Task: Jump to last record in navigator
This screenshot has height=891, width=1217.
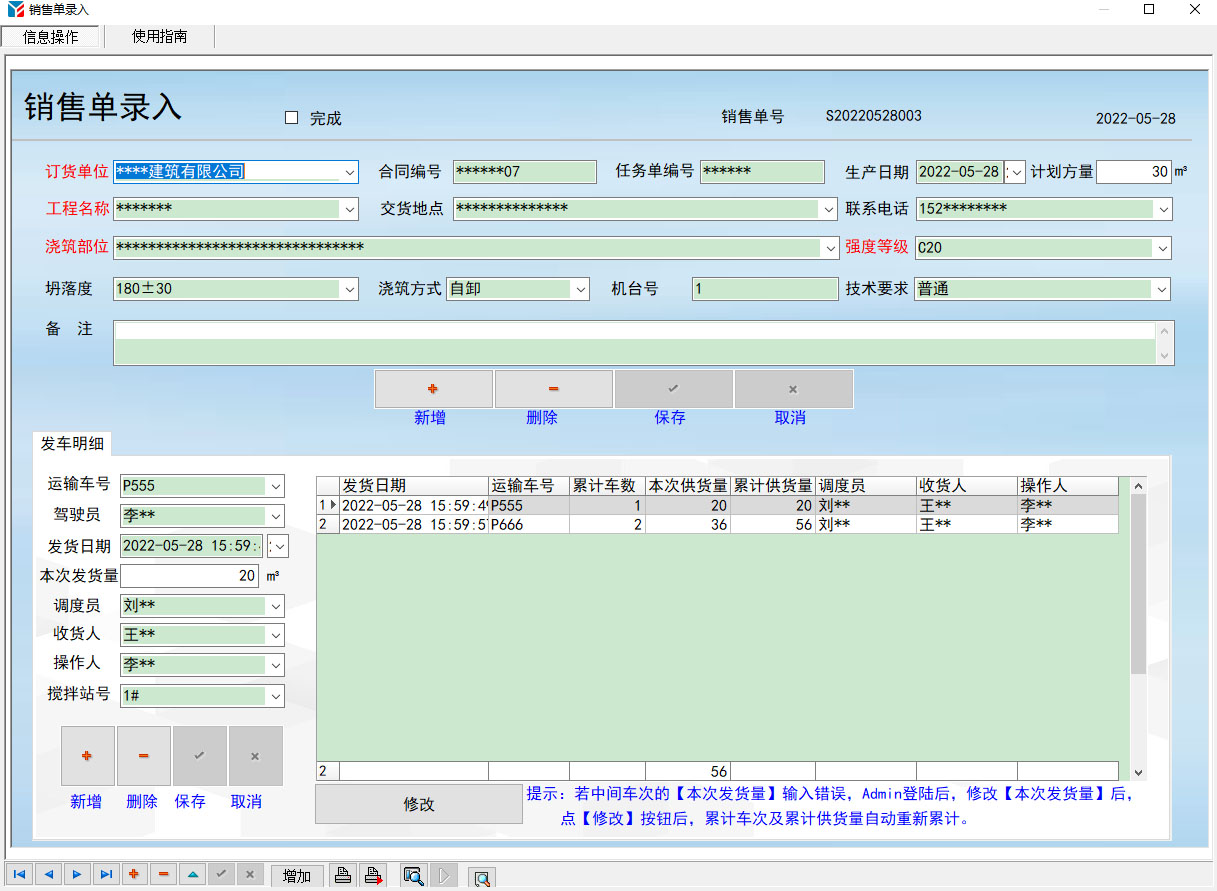Action: [x=106, y=875]
